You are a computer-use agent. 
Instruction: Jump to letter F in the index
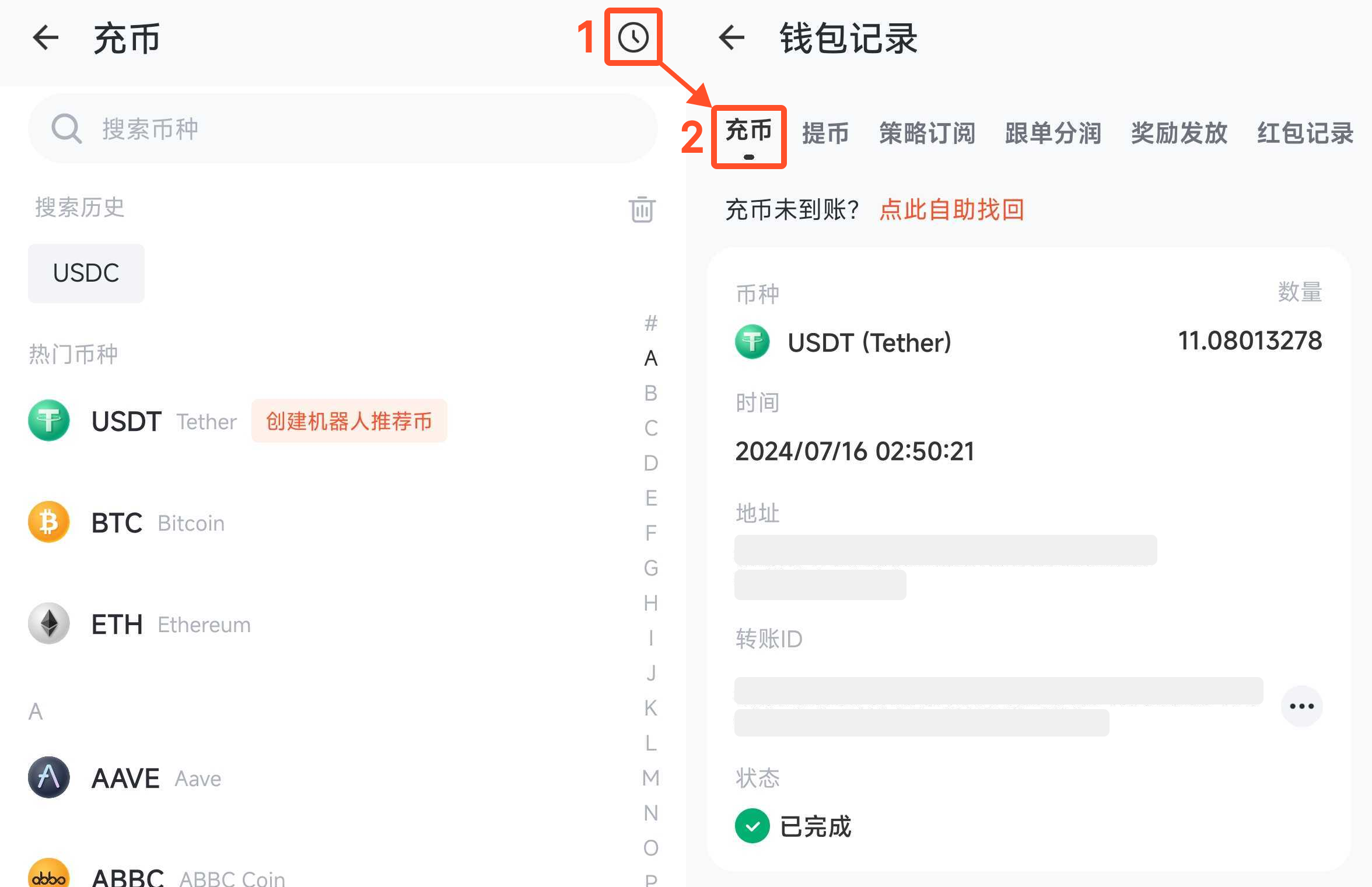[651, 532]
